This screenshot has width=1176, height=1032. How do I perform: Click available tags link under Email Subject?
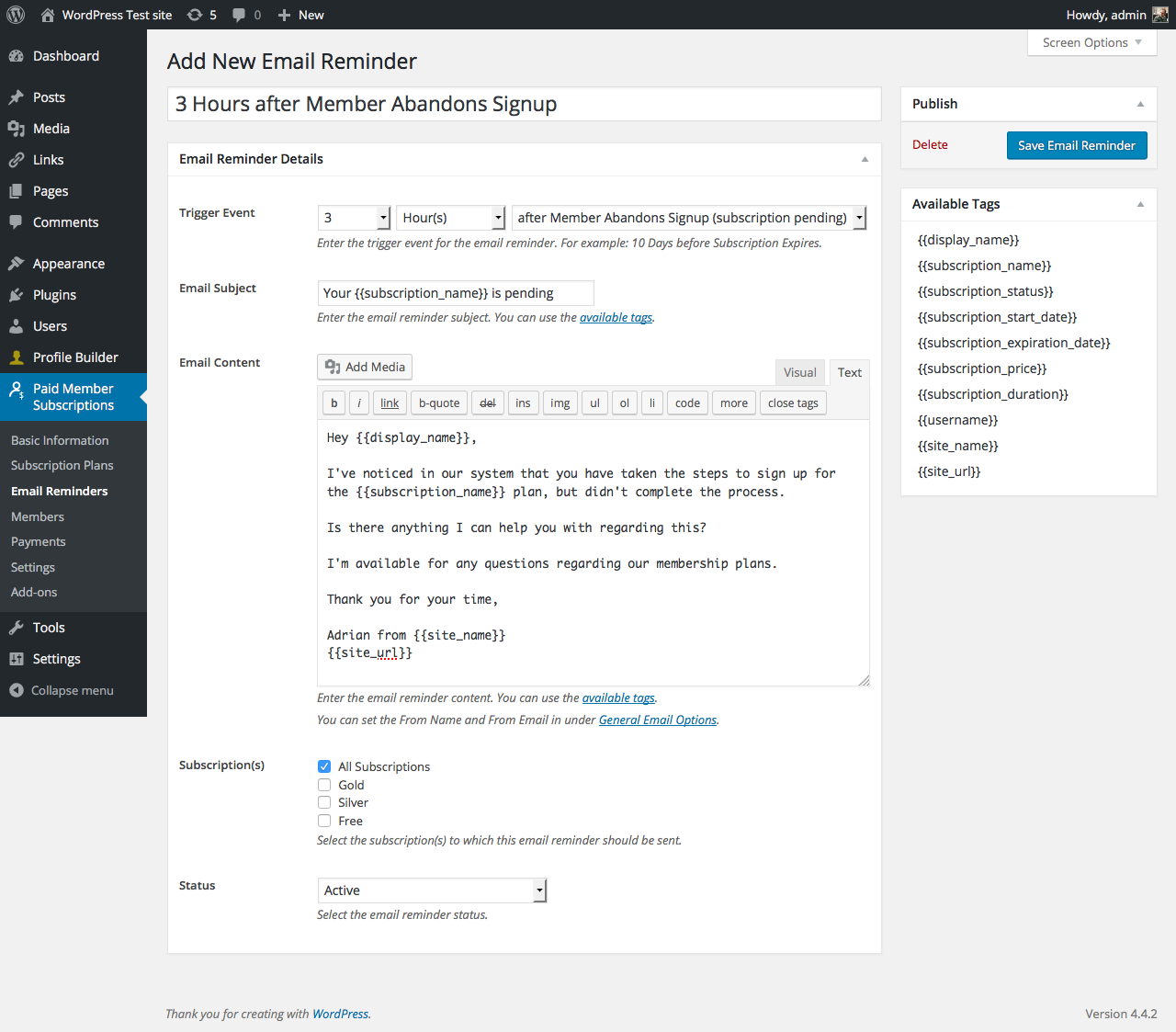(616, 317)
